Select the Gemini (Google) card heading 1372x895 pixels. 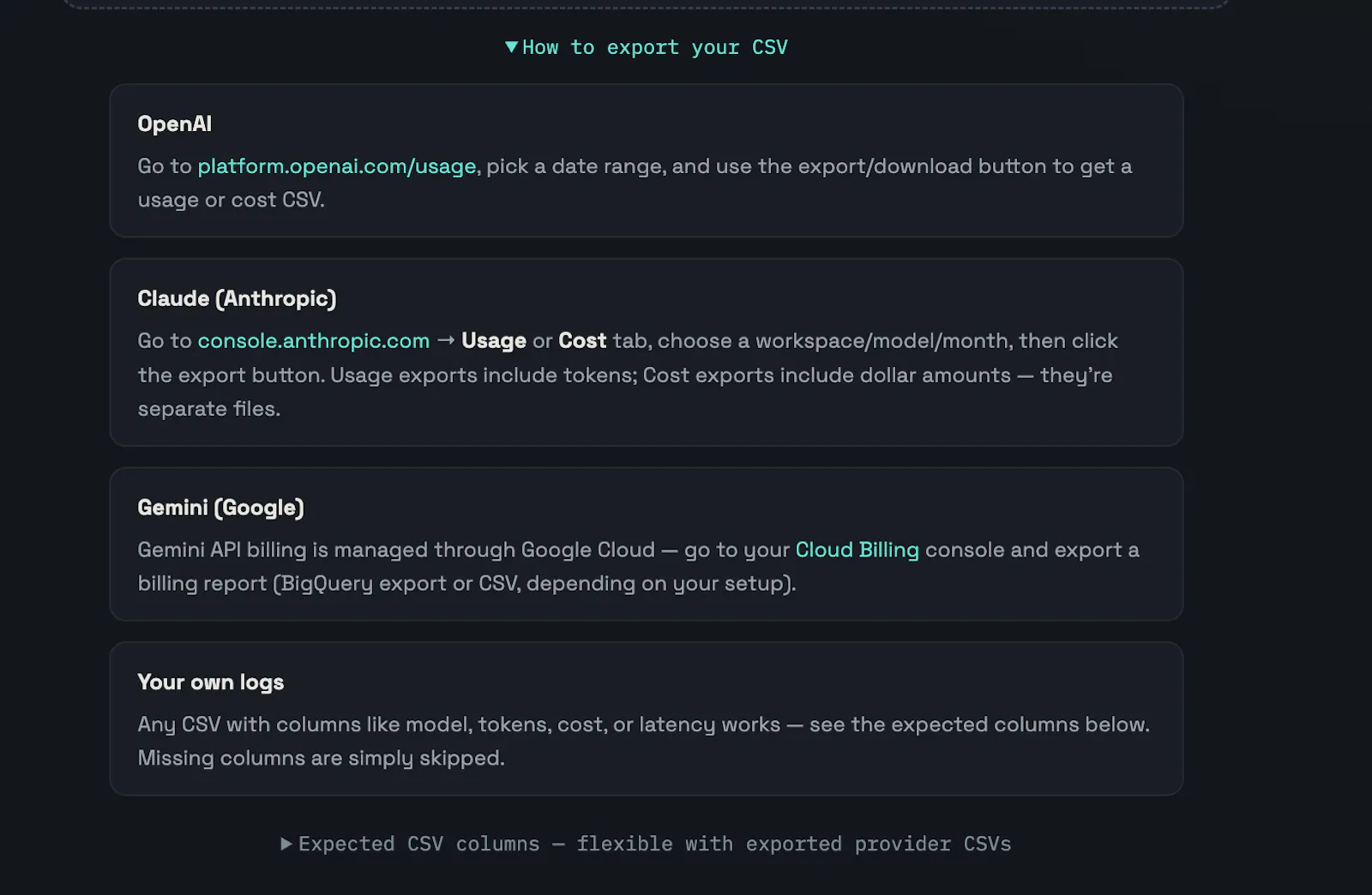tap(221, 508)
